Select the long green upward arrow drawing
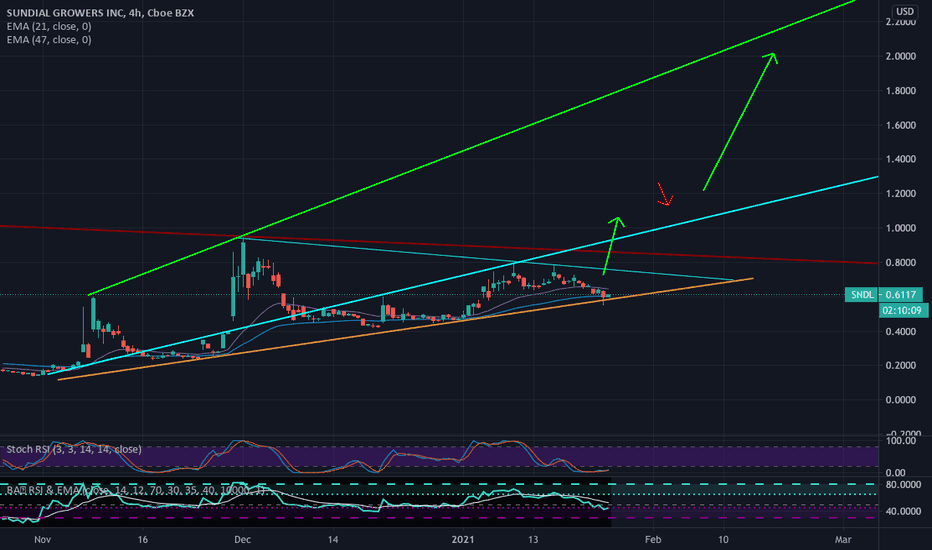 (x=740, y=121)
